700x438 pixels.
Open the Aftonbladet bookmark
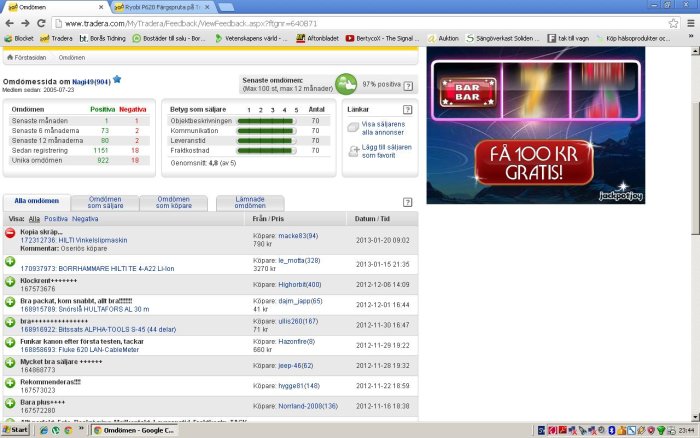coord(317,38)
